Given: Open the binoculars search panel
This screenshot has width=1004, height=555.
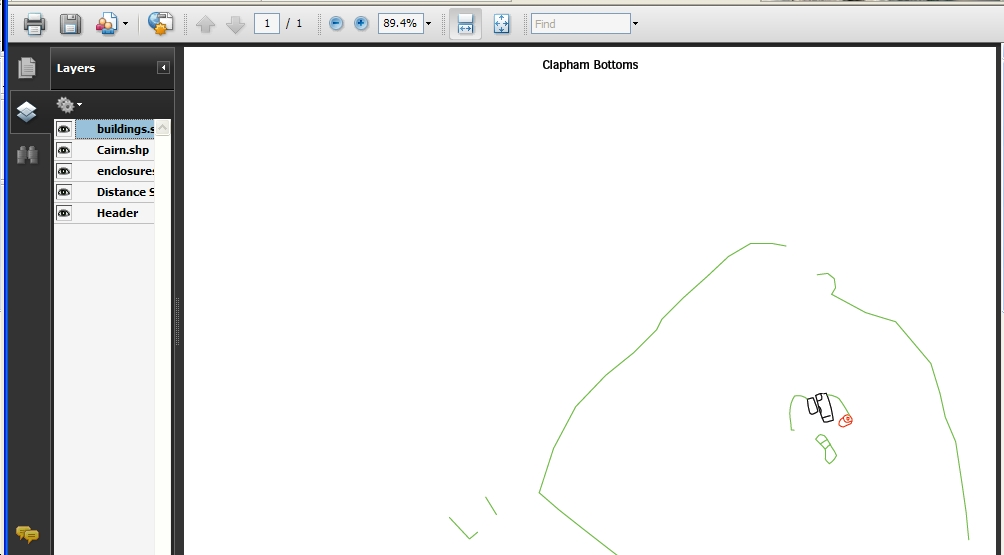Looking at the screenshot, I should coord(27,154).
